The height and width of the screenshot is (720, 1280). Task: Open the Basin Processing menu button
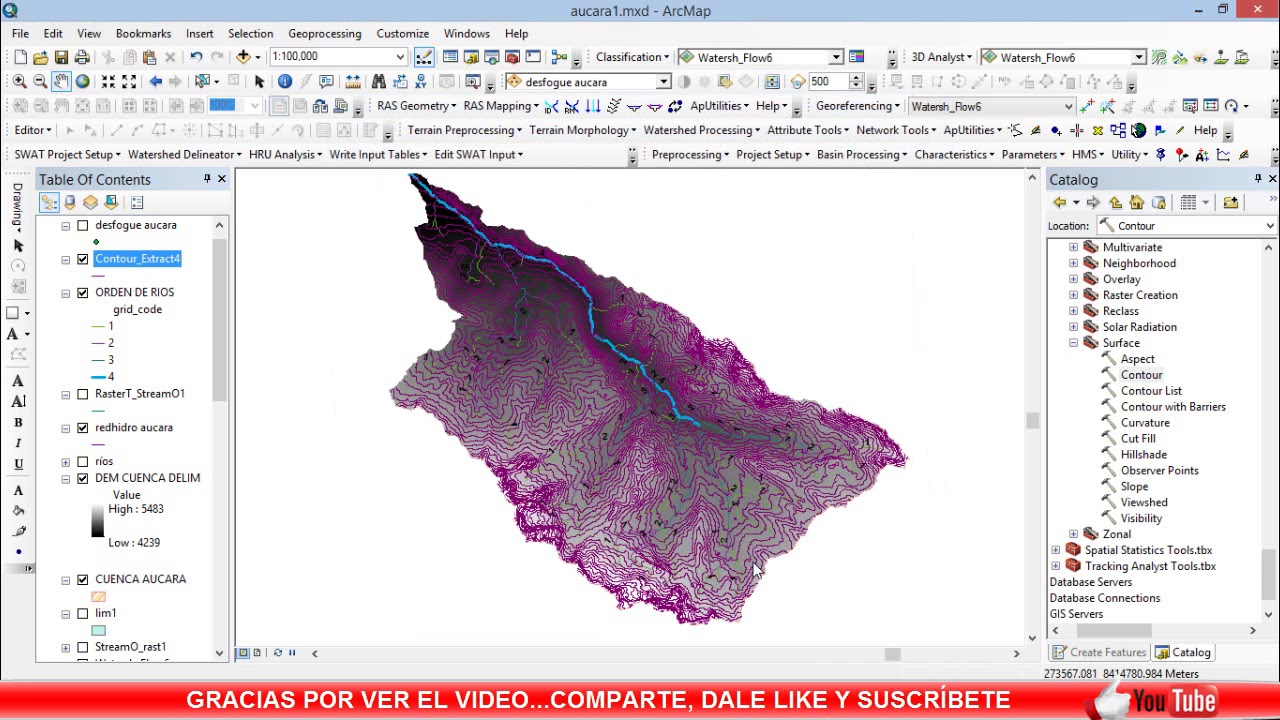(861, 155)
